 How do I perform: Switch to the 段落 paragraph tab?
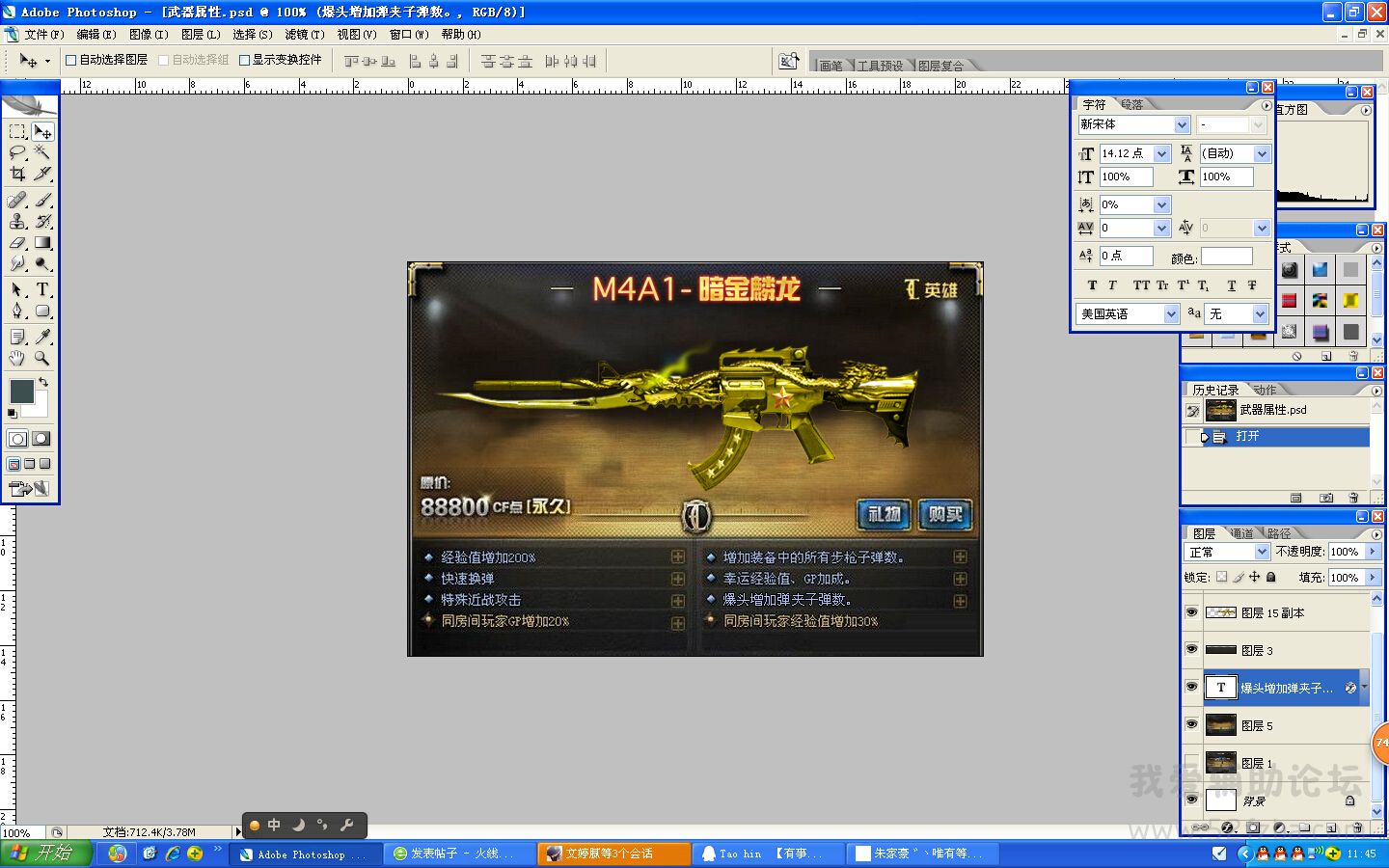pos(1131,104)
